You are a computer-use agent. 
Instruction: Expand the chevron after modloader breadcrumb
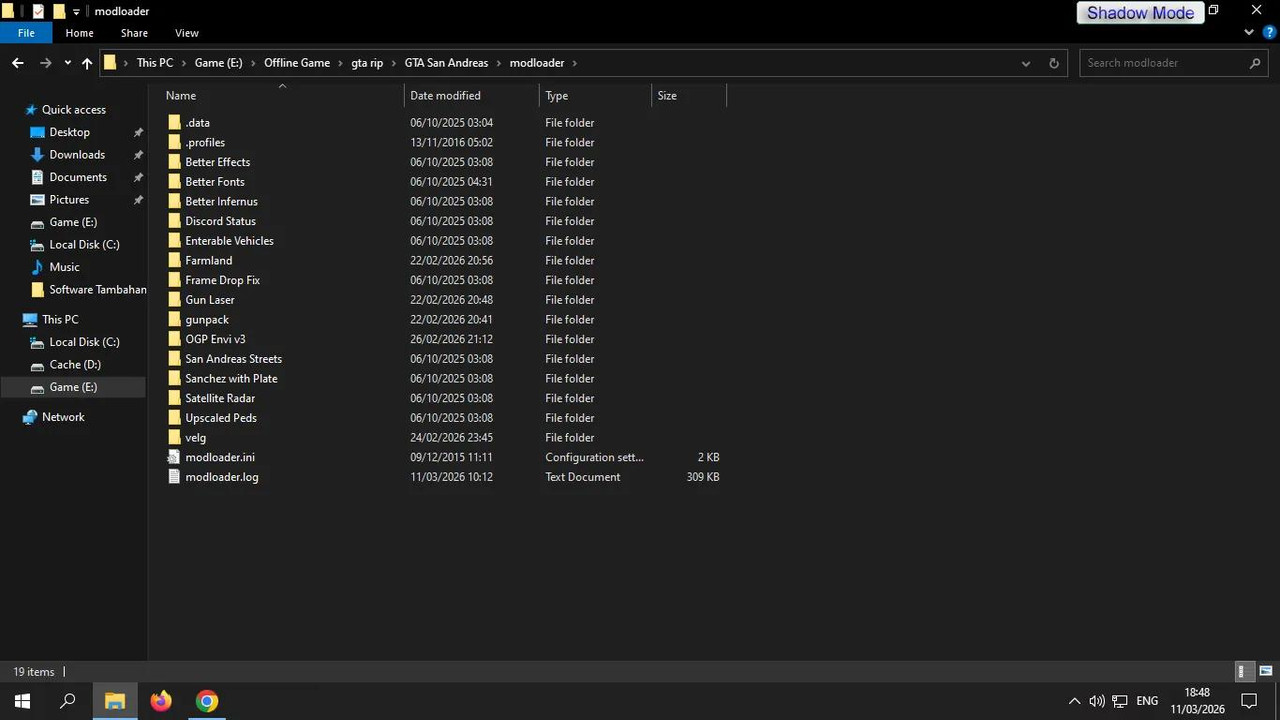(575, 63)
